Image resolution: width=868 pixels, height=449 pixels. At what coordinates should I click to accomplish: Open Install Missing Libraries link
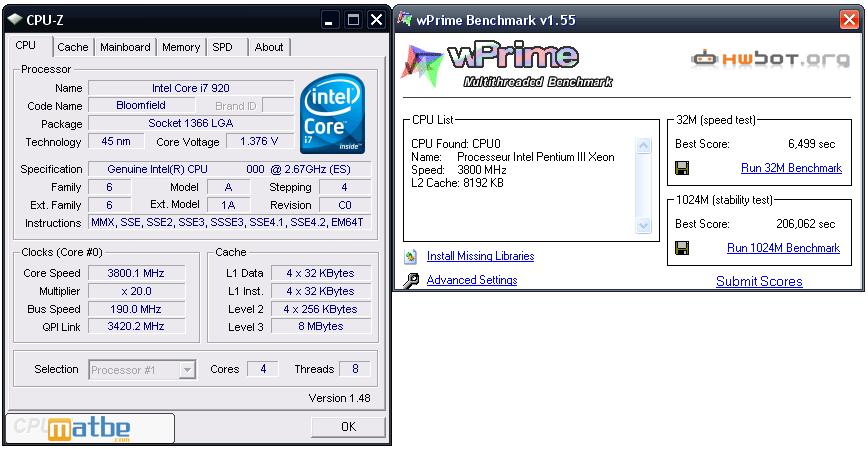[480, 256]
